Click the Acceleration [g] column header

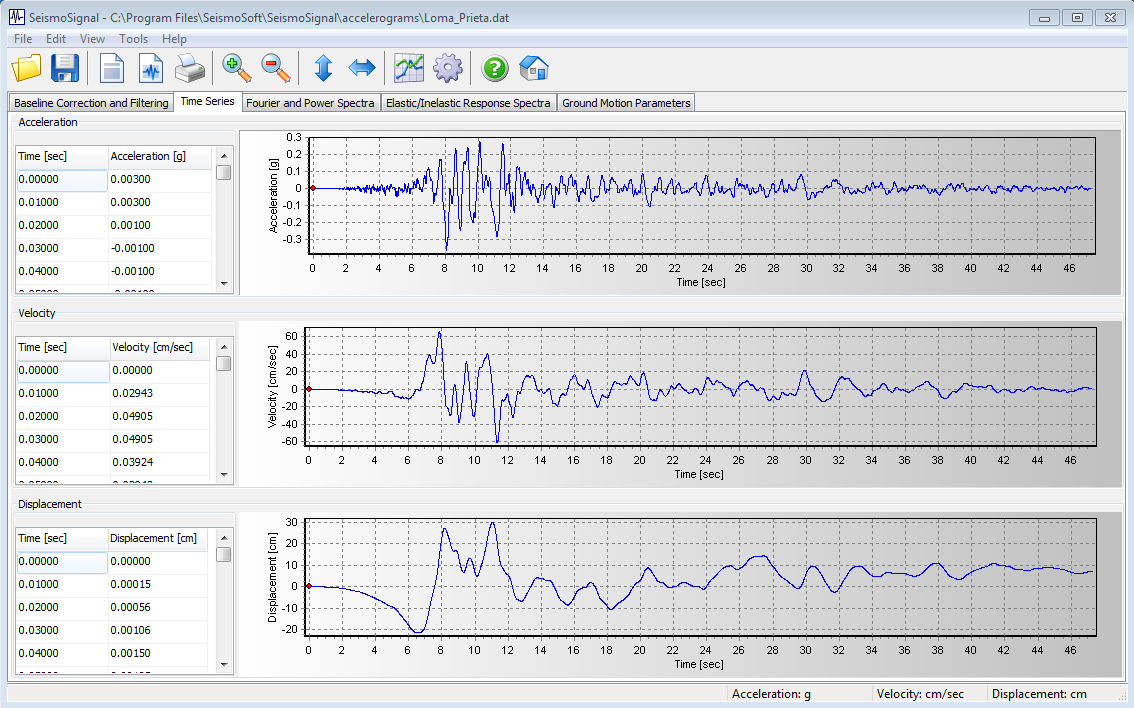point(160,157)
